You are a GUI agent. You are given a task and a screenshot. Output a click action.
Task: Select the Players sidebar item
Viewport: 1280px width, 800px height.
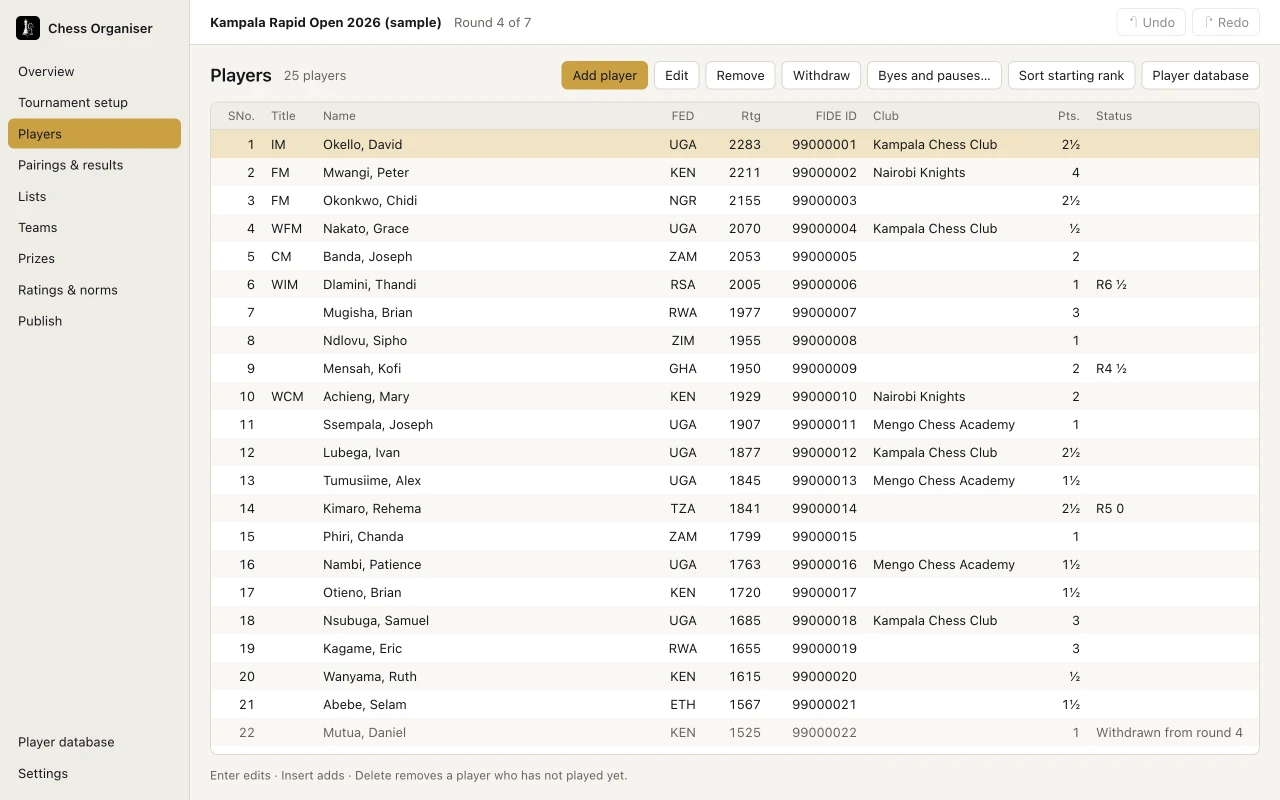coord(94,134)
